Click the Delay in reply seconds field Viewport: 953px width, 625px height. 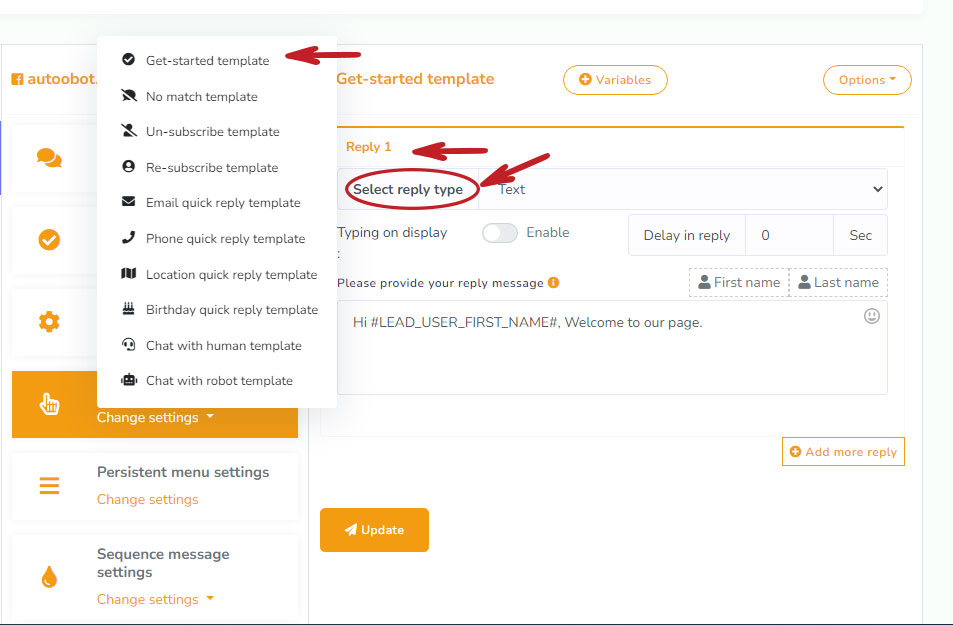click(x=789, y=236)
